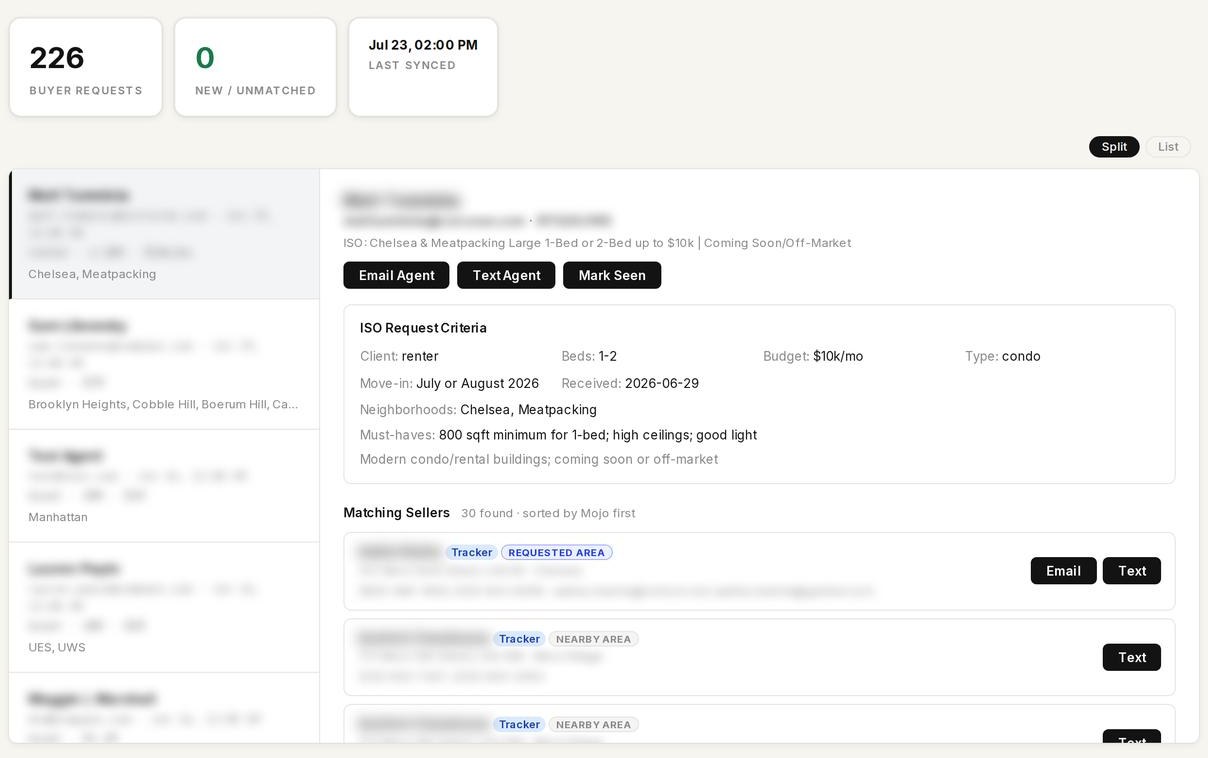The height and width of the screenshot is (758, 1208).
Task: Click the client value renter
Action: point(420,356)
